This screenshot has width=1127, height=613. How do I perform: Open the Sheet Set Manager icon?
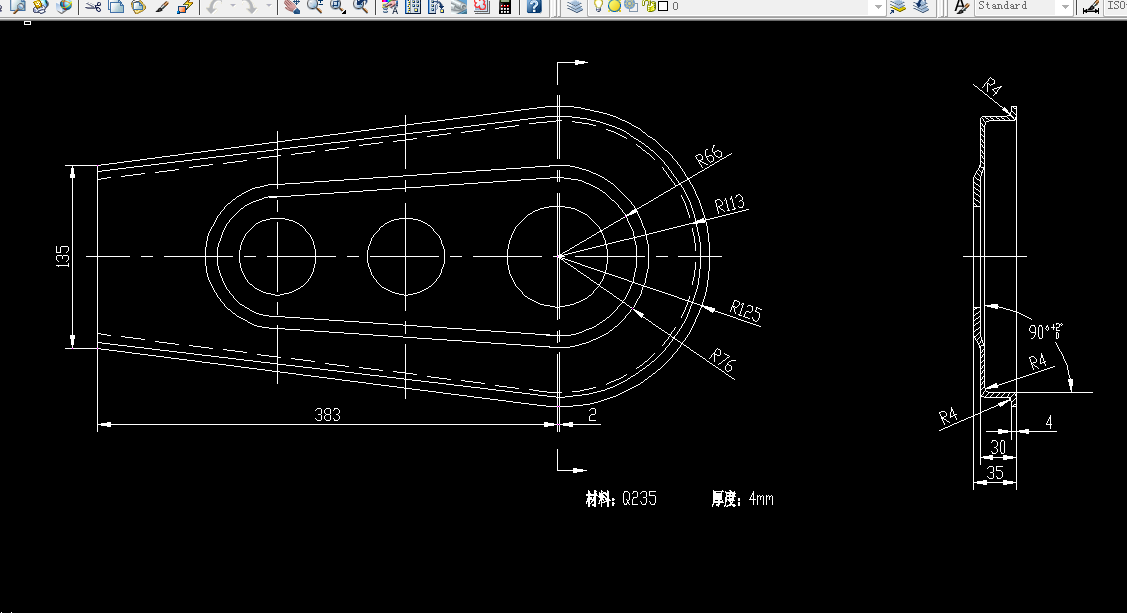pyautogui.click(x=459, y=6)
